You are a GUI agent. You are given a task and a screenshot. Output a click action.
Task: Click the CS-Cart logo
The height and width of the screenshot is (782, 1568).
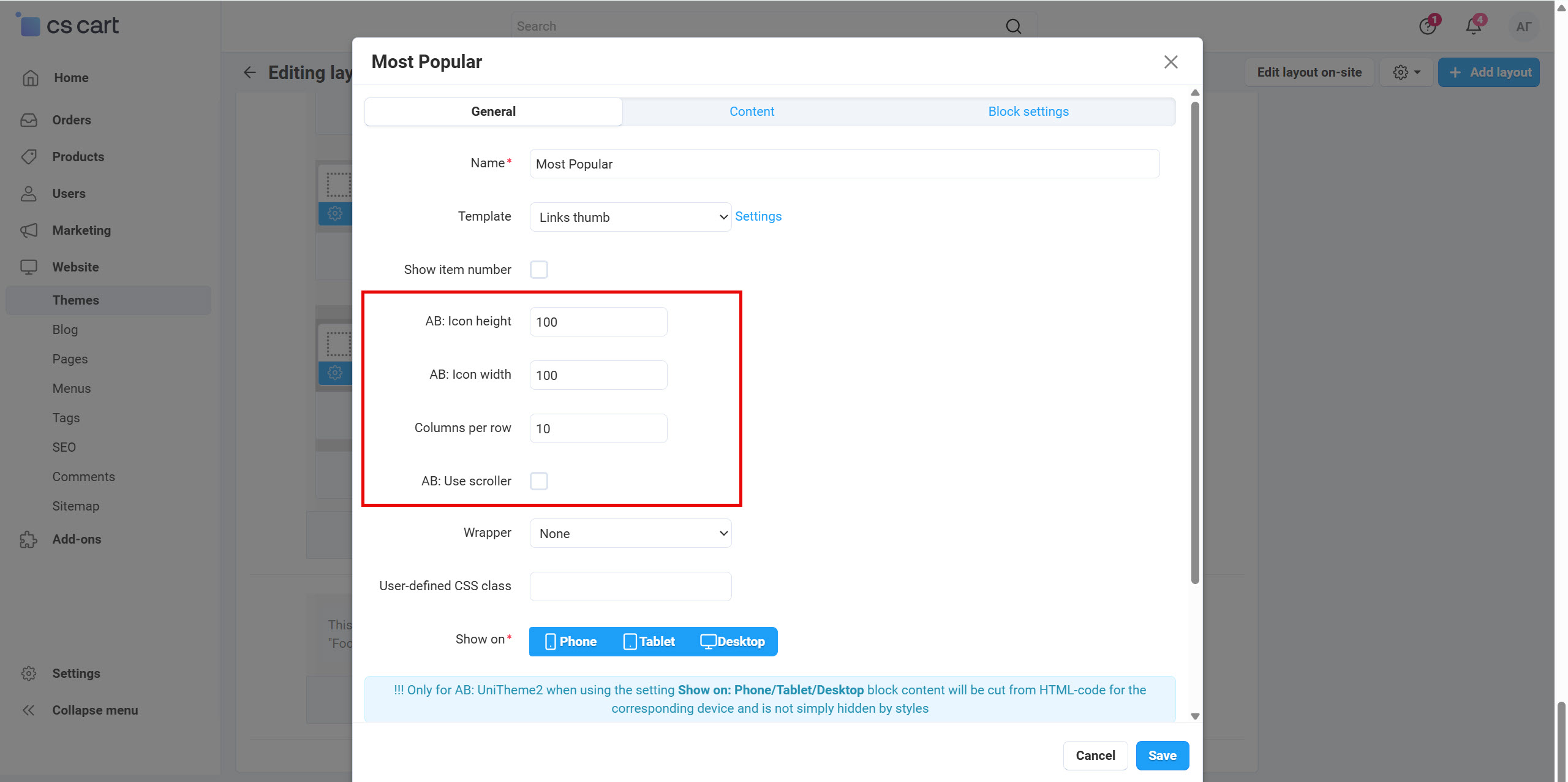pyautogui.click(x=67, y=25)
